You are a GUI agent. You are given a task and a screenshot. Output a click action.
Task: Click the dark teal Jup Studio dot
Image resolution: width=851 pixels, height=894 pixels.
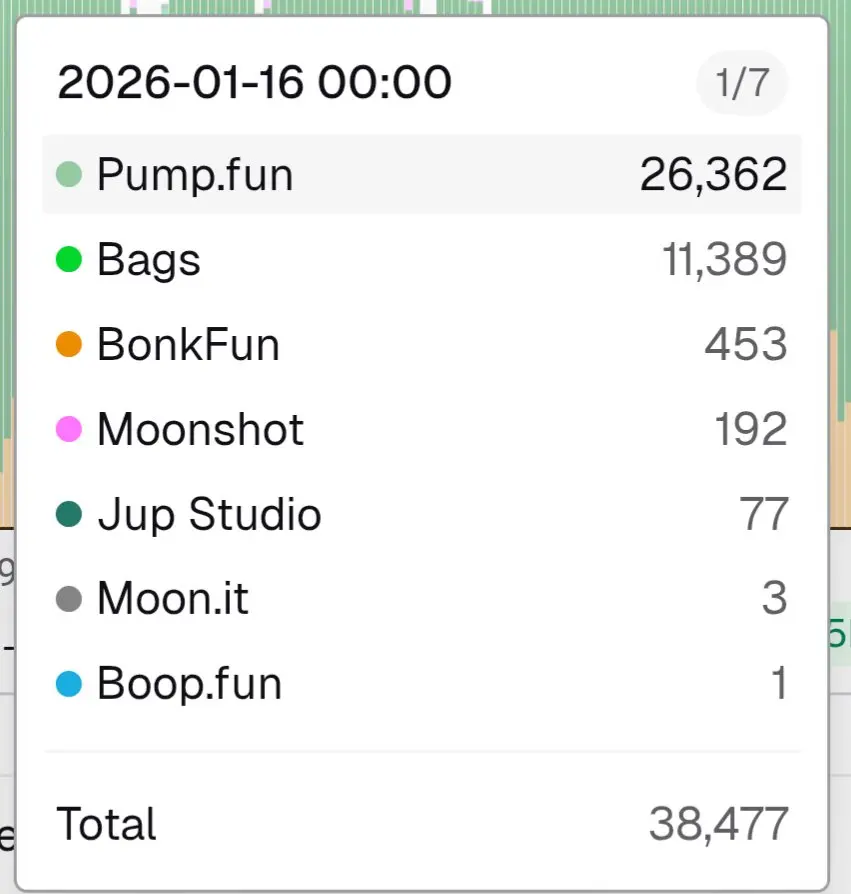pos(69,516)
